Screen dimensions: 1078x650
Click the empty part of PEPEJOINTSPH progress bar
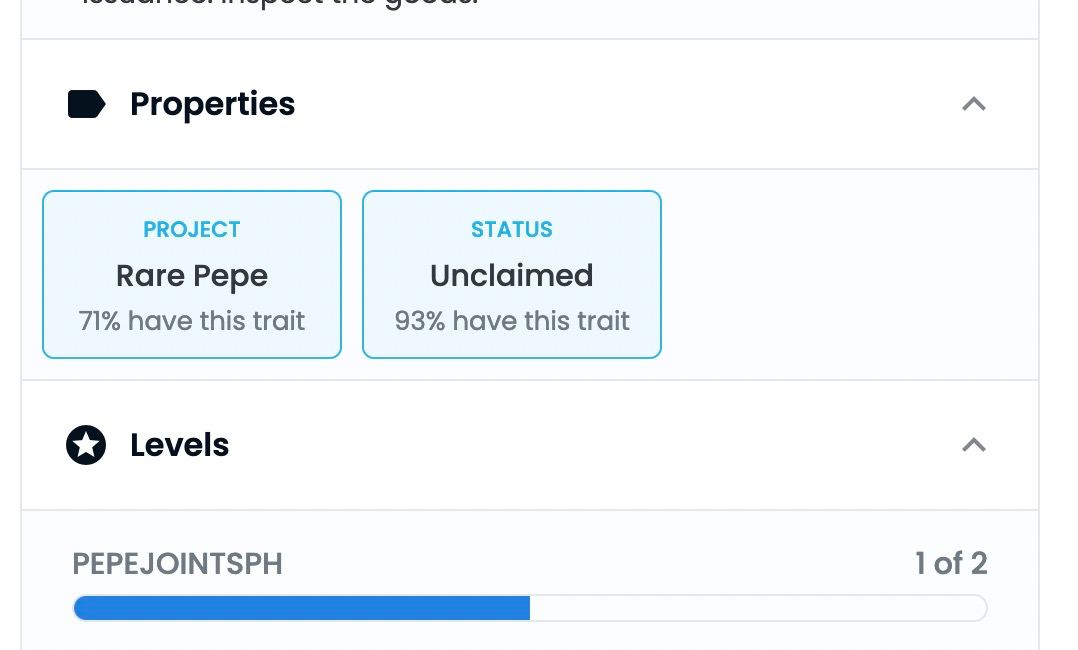pyautogui.click(x=758, y=608)
